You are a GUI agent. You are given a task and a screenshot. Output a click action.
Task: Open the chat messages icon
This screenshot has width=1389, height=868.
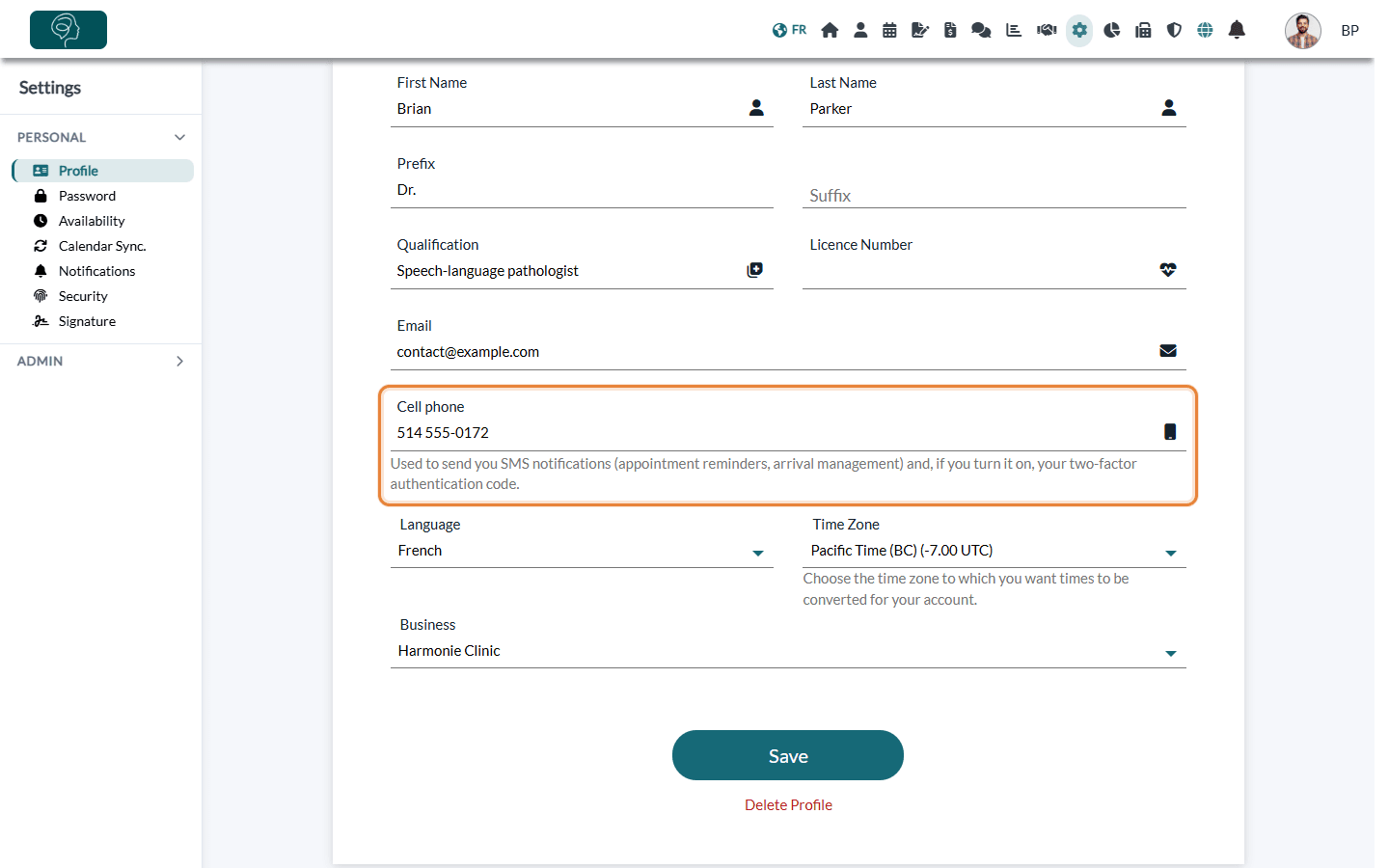[x=981, y=30]
